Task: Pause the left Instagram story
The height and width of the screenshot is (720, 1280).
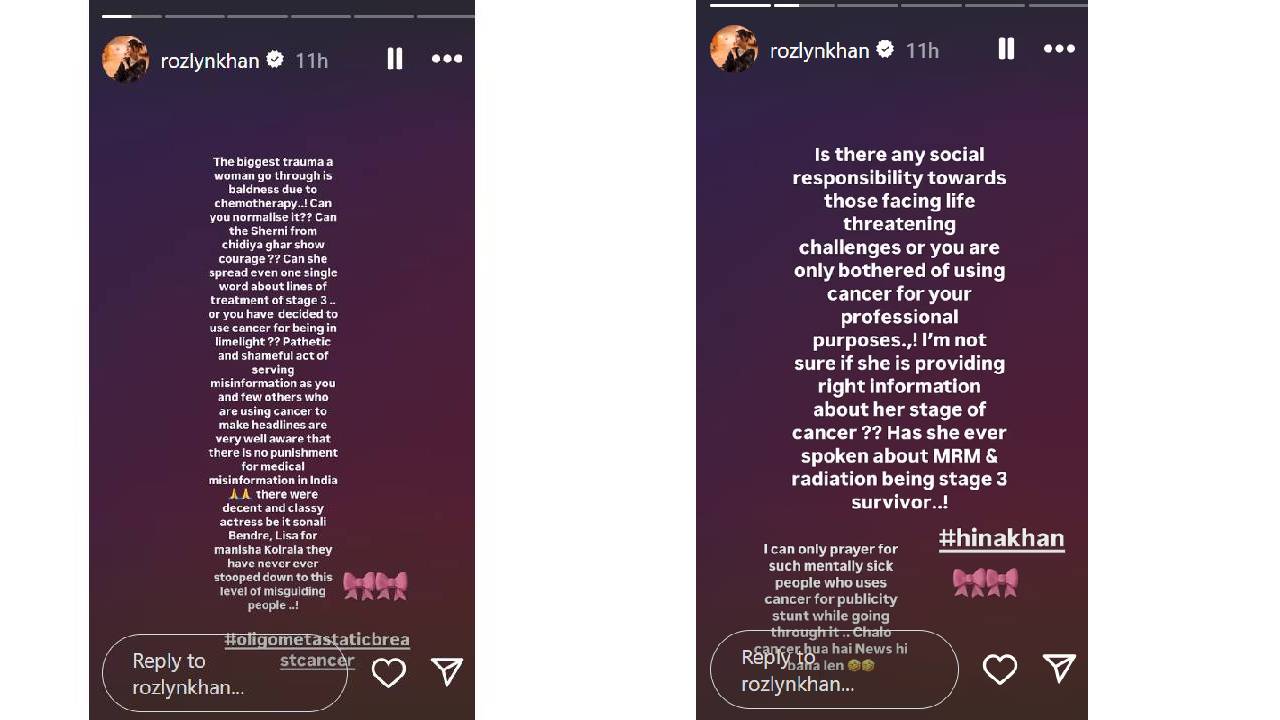Action: [395, 59]
